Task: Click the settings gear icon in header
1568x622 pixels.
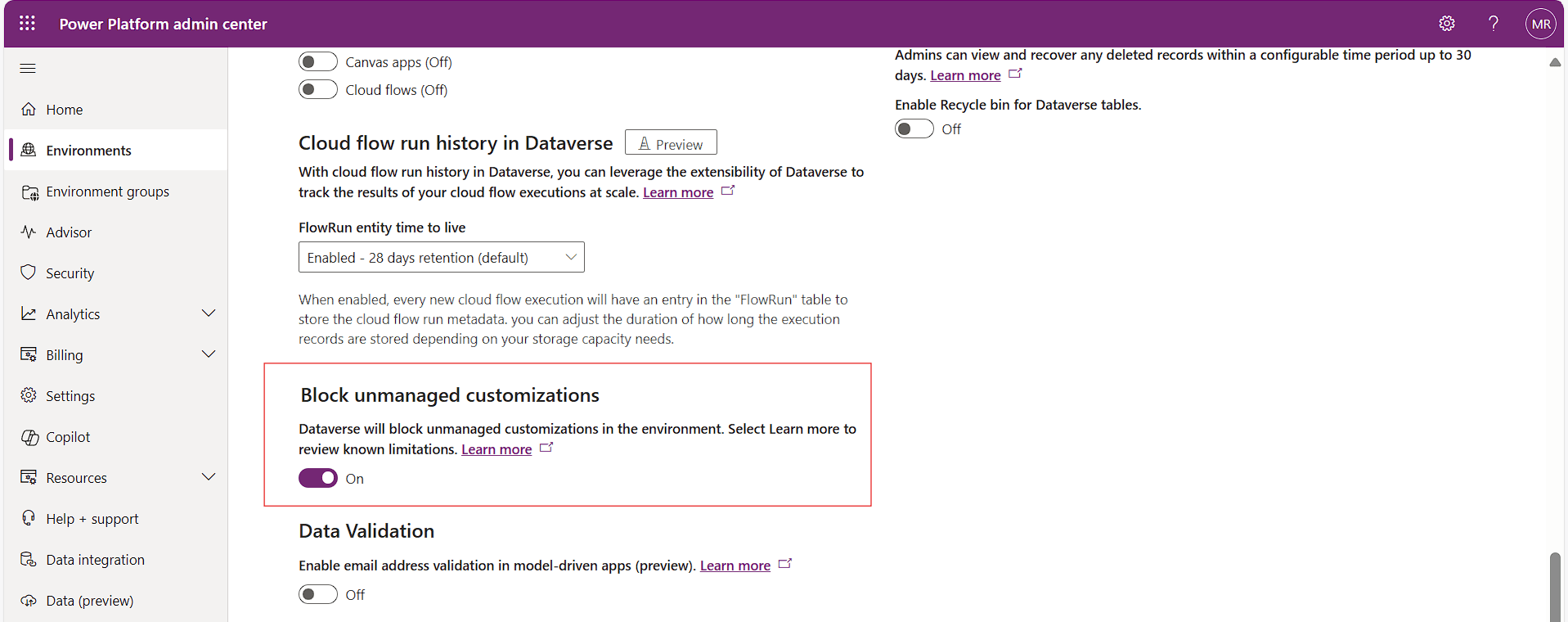Action: coord(1446,24)
